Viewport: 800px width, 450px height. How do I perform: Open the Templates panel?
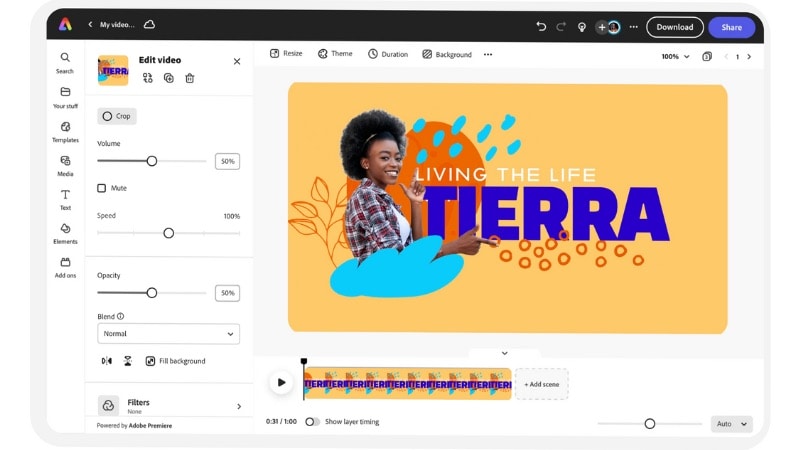click(65, 132)
